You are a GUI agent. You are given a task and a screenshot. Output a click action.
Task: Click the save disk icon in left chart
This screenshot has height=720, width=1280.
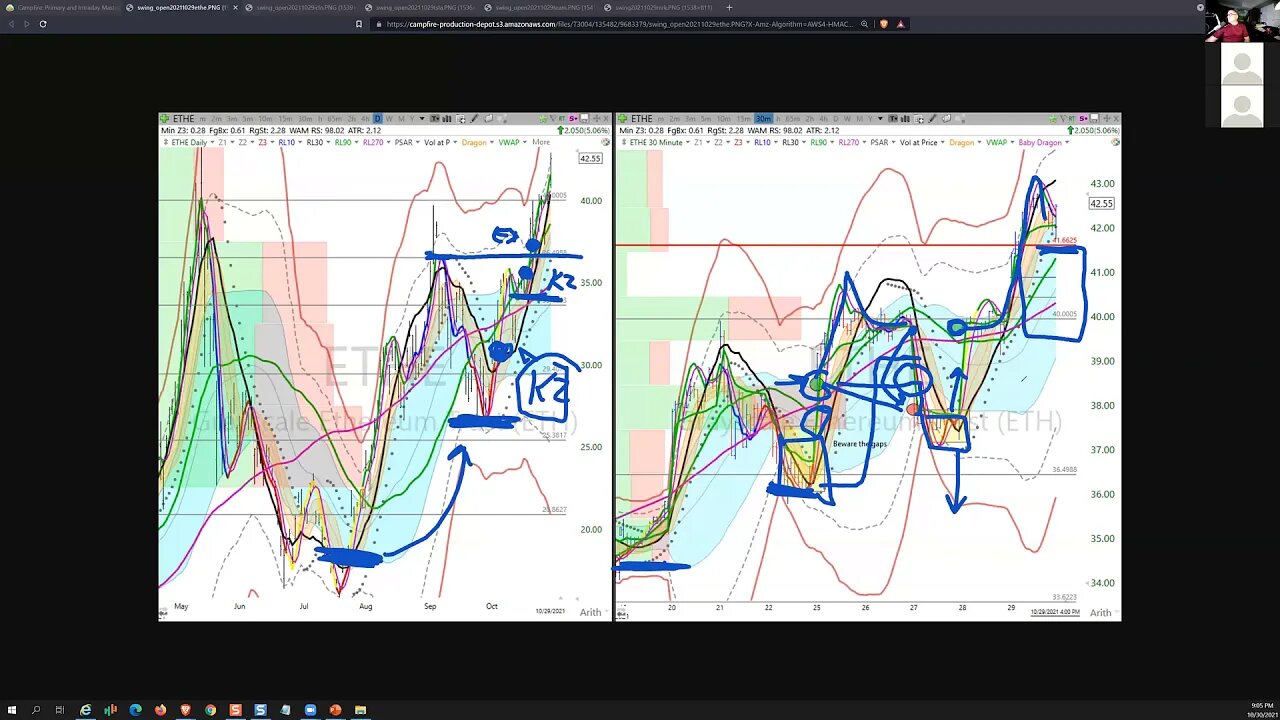coord(583,118)
